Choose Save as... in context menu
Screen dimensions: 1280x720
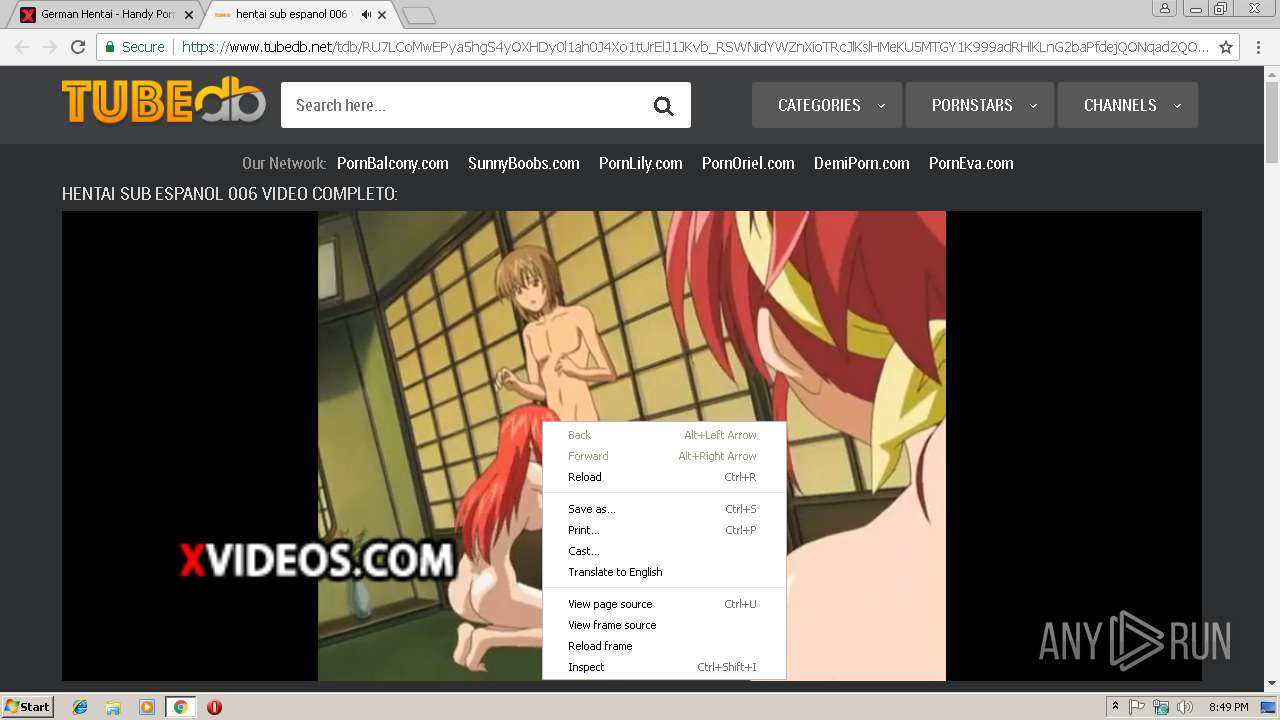[664, 509]
